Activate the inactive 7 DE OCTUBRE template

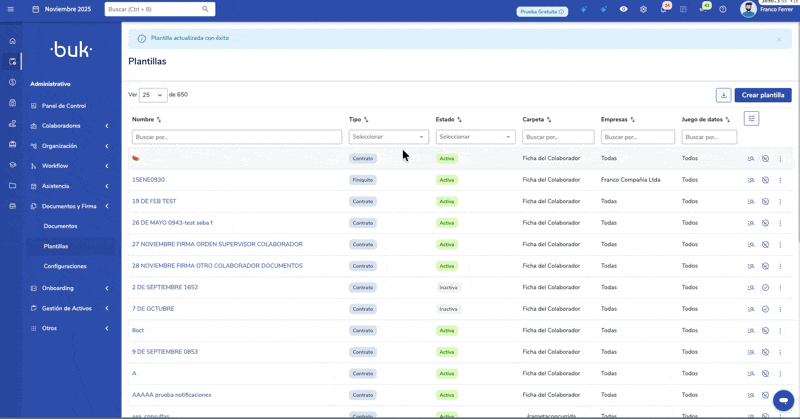(765, 309)
